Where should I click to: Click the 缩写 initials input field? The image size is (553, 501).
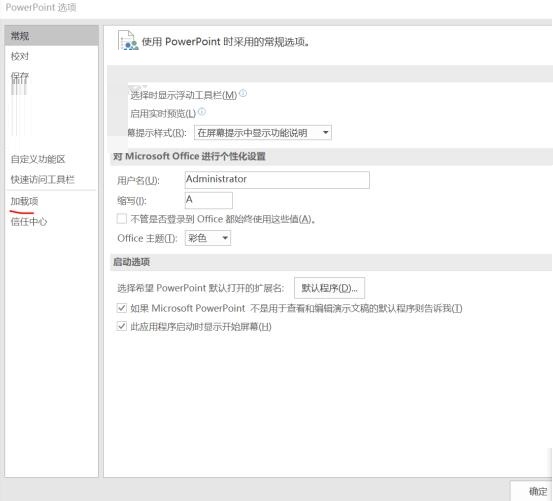pyautogui.click(x=209, y=200)
